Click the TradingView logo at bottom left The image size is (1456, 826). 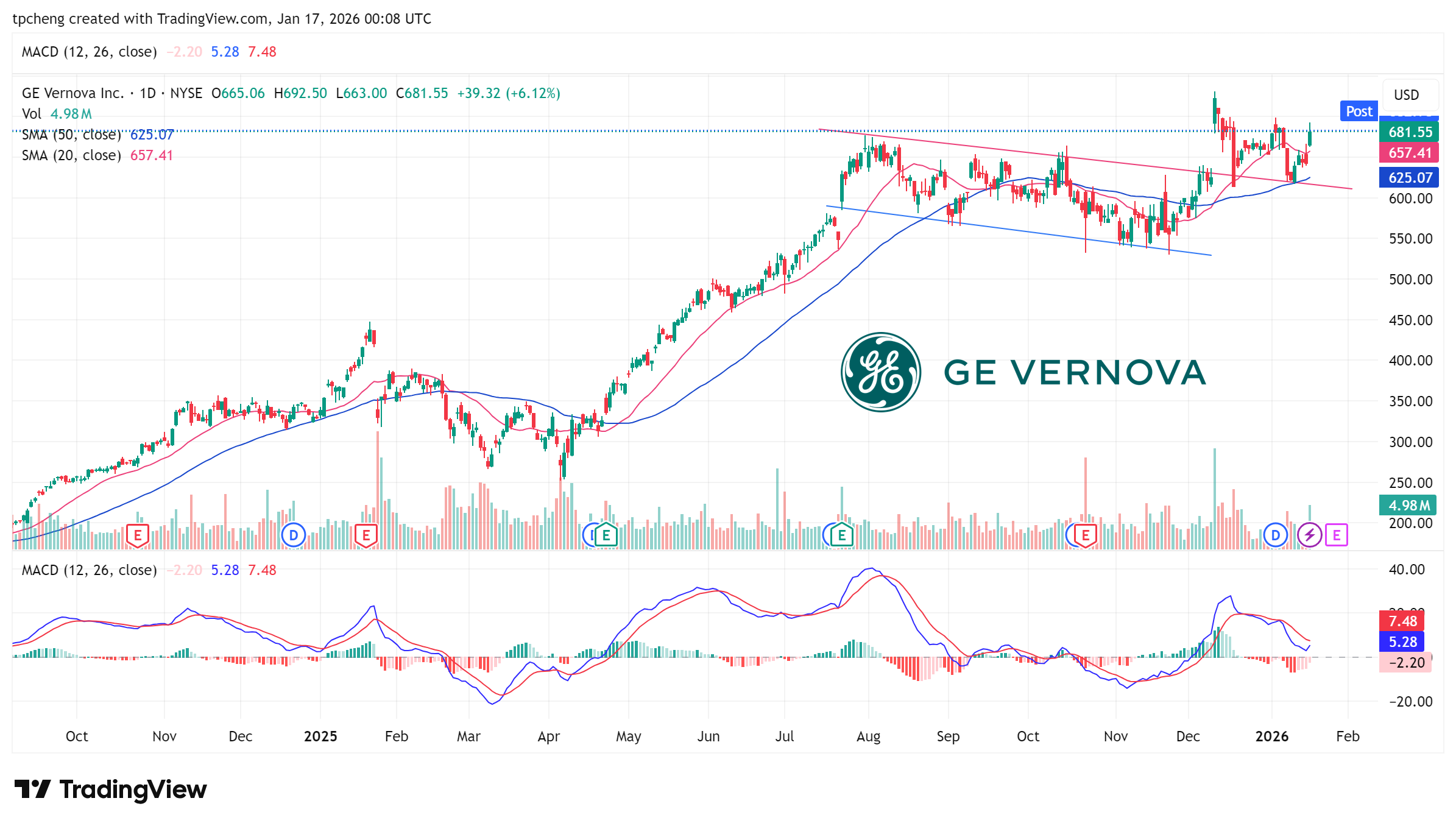click(x=111, y=789)
